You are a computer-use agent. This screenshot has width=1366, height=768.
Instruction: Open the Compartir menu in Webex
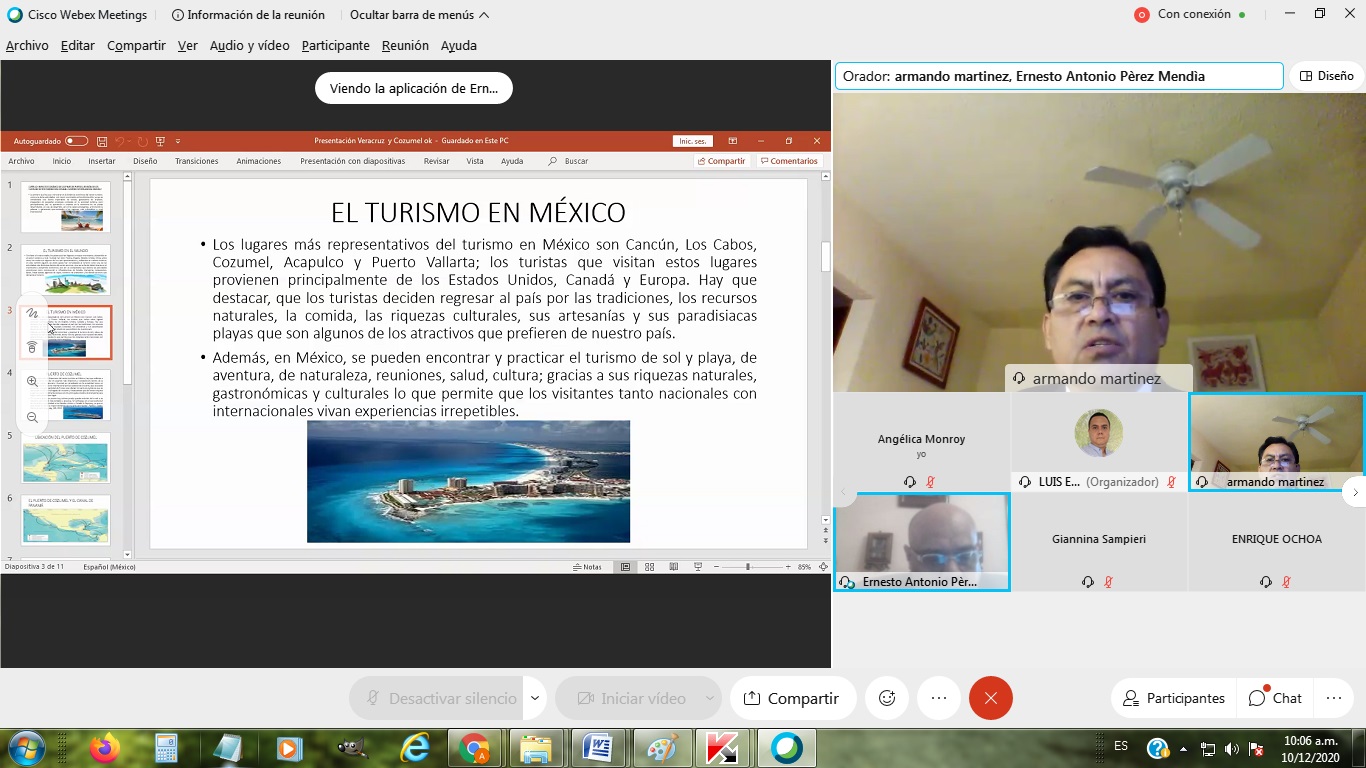click(136, 46)
